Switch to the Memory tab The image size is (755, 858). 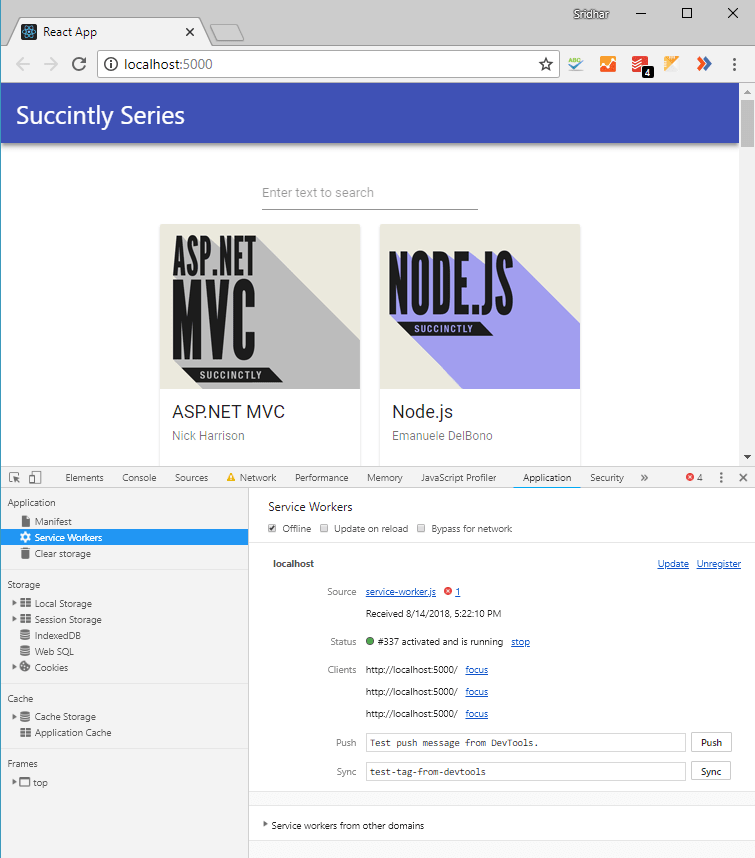tap(385, 477)
